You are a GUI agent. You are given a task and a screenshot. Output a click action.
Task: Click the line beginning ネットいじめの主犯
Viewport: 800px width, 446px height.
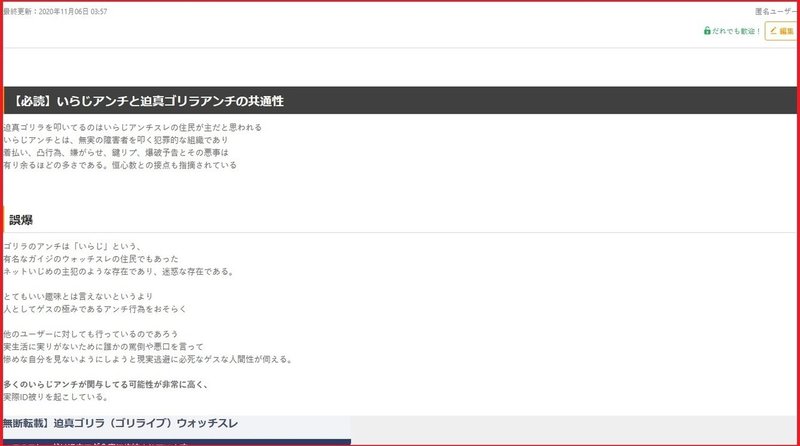(x=120, y=271)
